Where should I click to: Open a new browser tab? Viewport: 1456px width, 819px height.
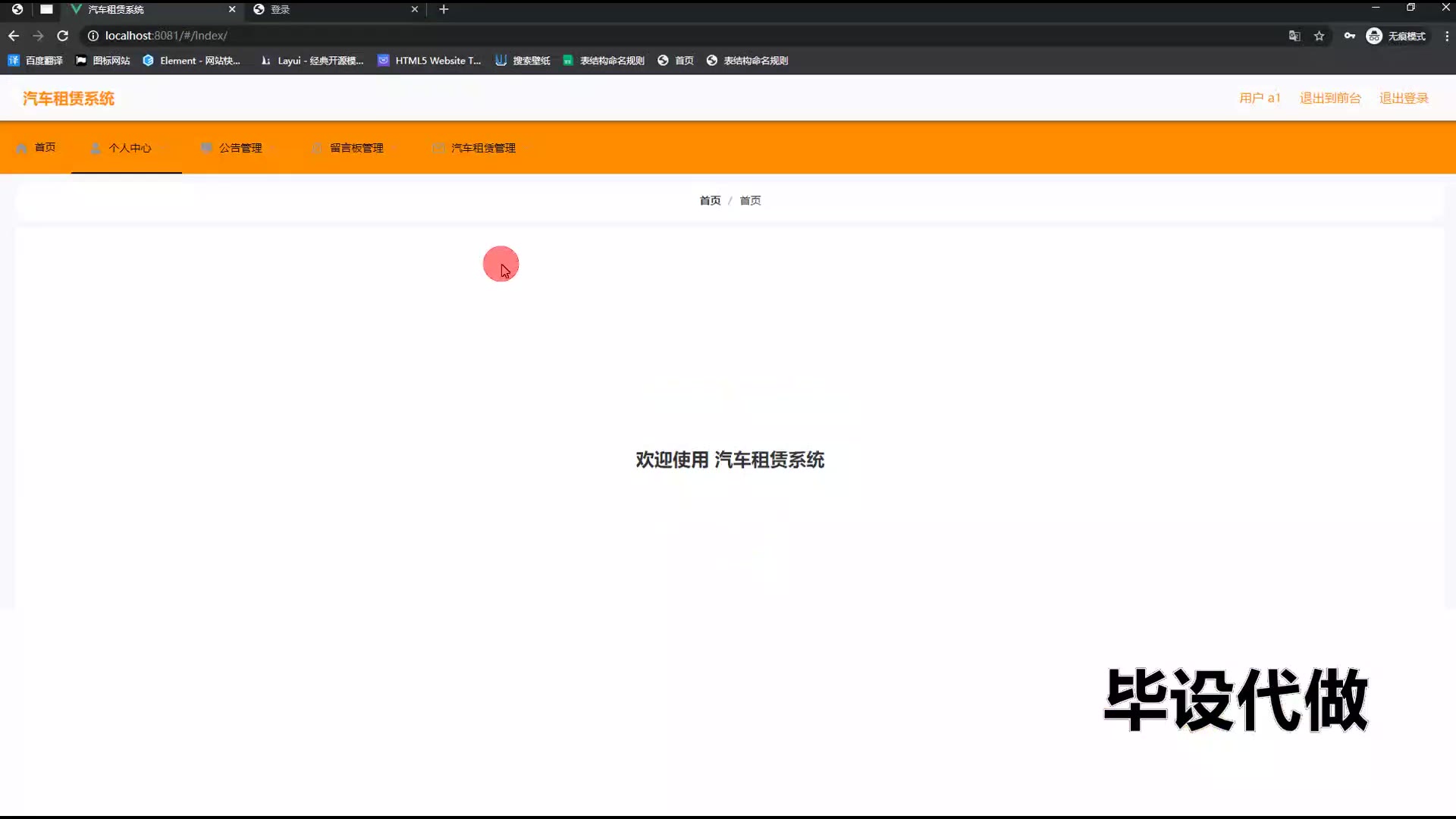pyautogui.click(x=444, y=9)
